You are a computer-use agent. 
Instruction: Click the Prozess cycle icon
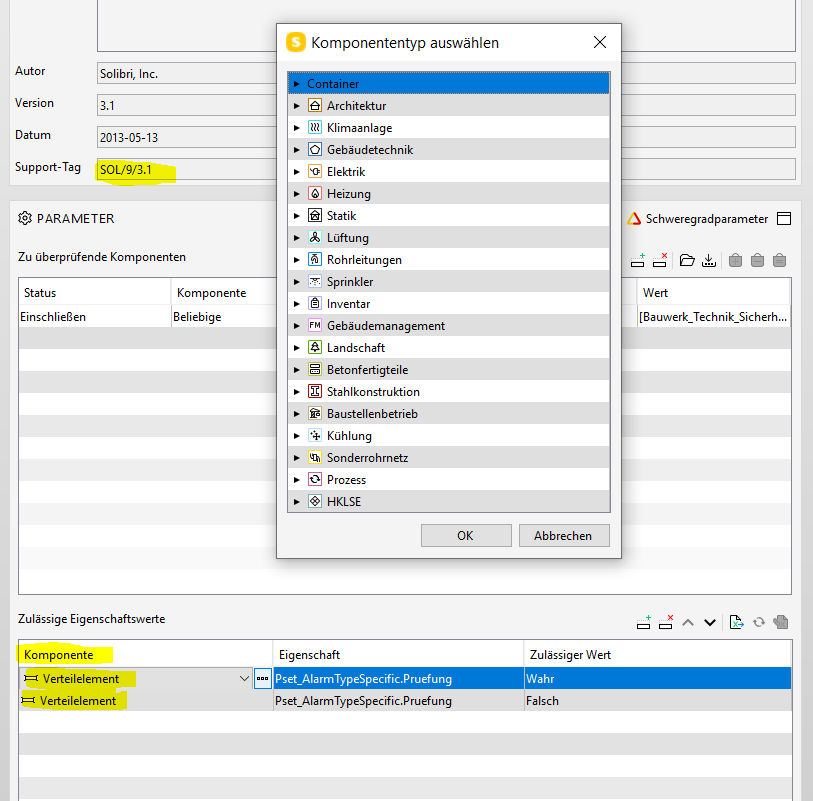(315, 480)
